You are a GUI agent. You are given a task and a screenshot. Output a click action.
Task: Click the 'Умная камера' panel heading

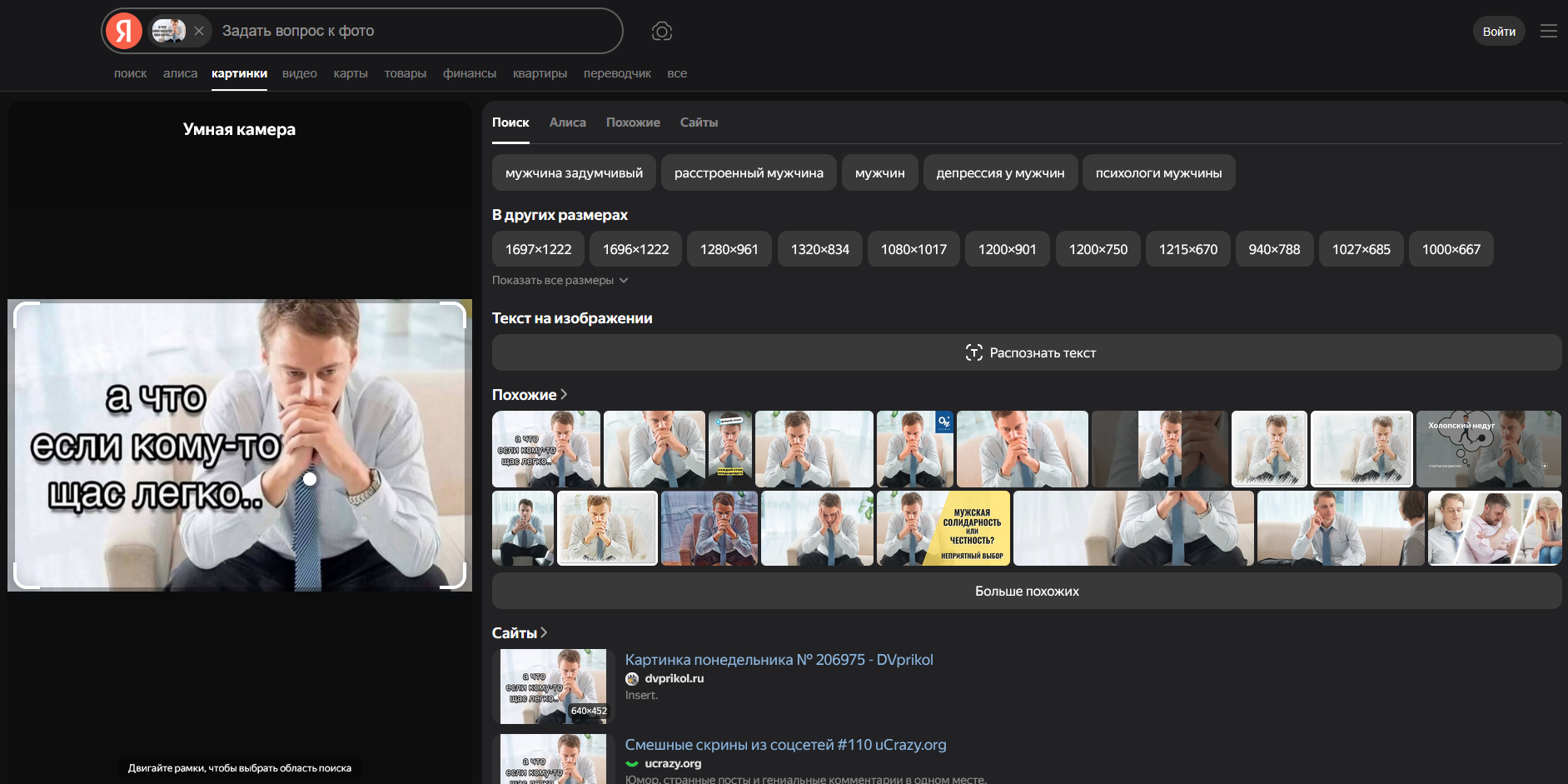(239, 129)
